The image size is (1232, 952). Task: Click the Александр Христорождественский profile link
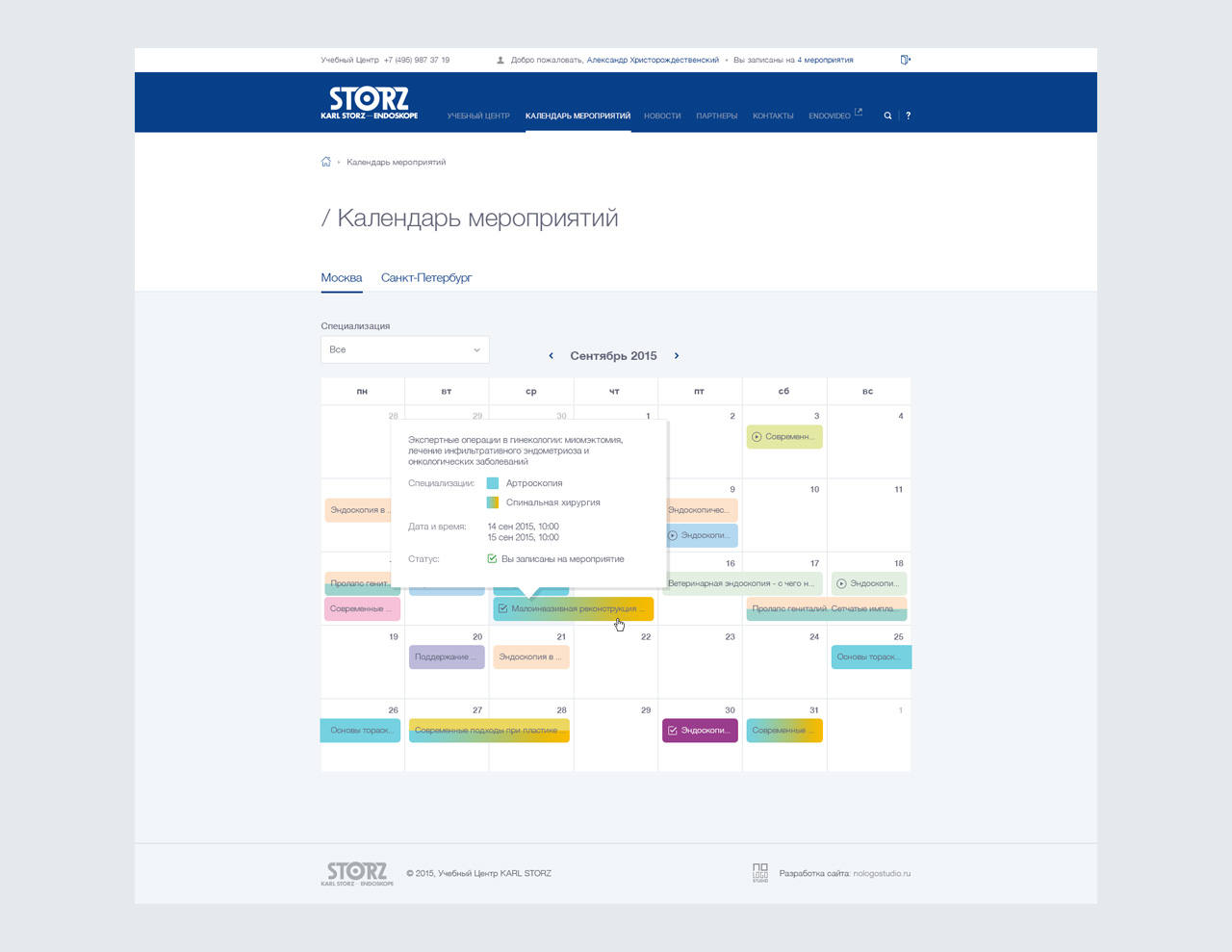coord(653,60)
